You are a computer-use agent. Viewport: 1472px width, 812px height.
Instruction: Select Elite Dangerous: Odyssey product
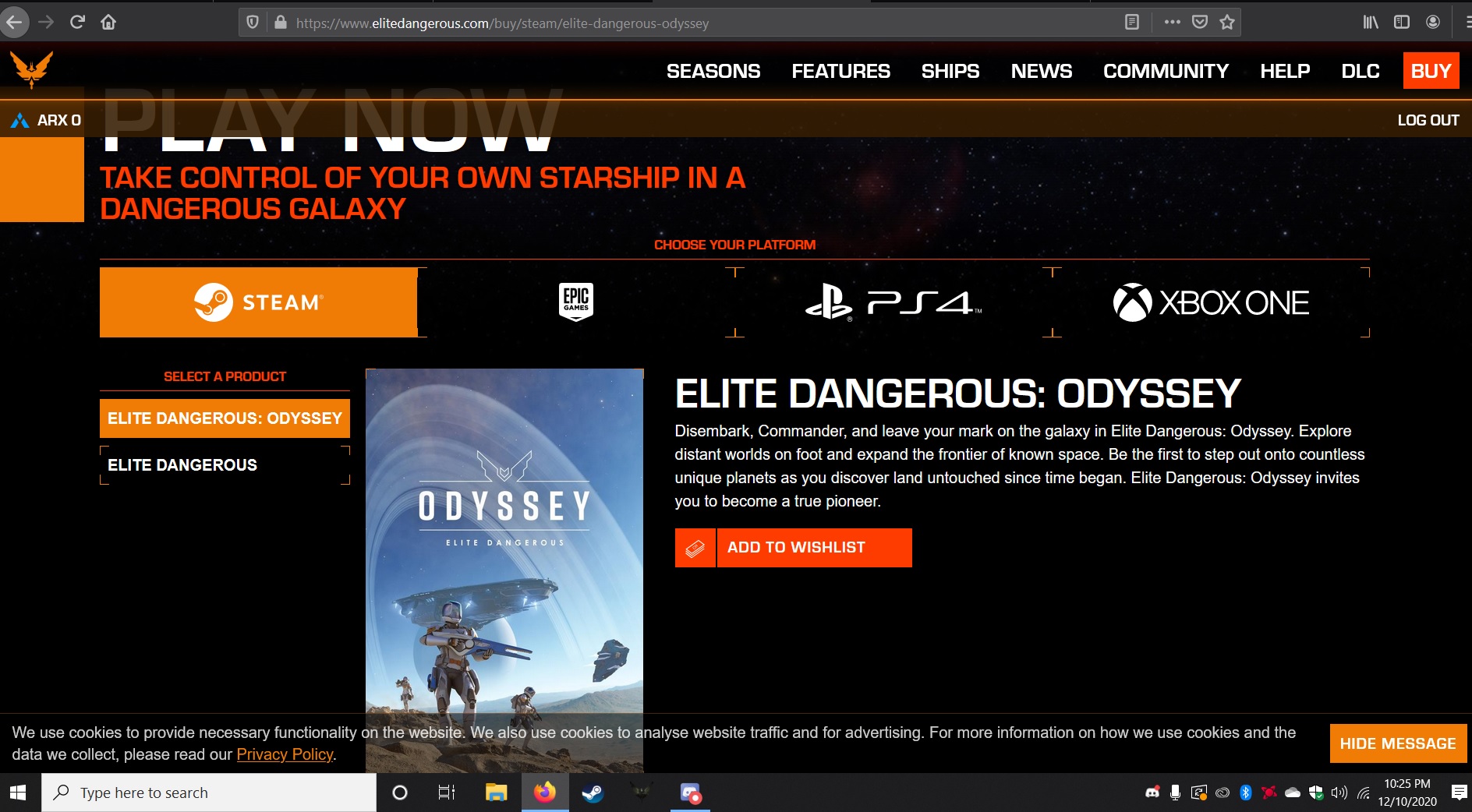point(225,418)
